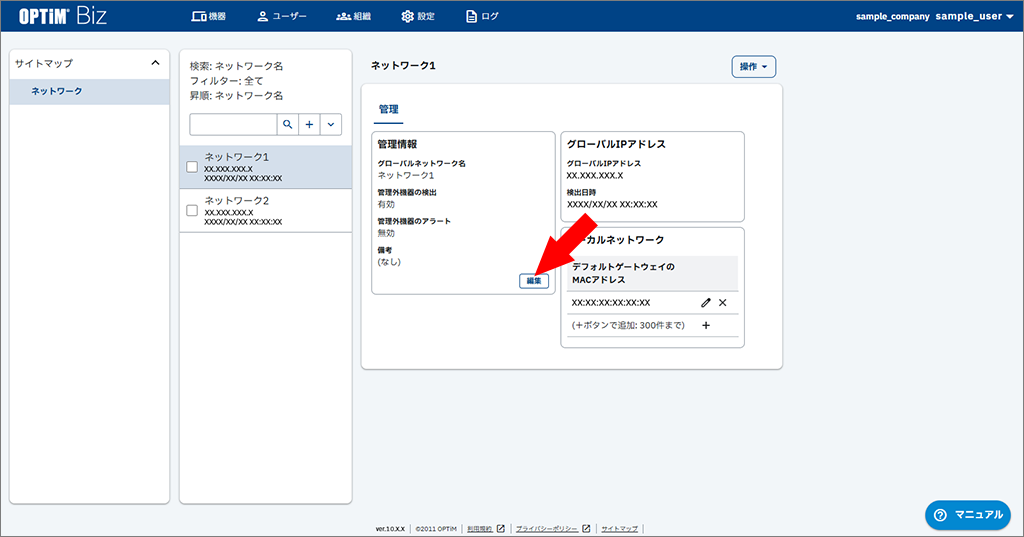Add a MAC address row with plus

coord(706,325)
